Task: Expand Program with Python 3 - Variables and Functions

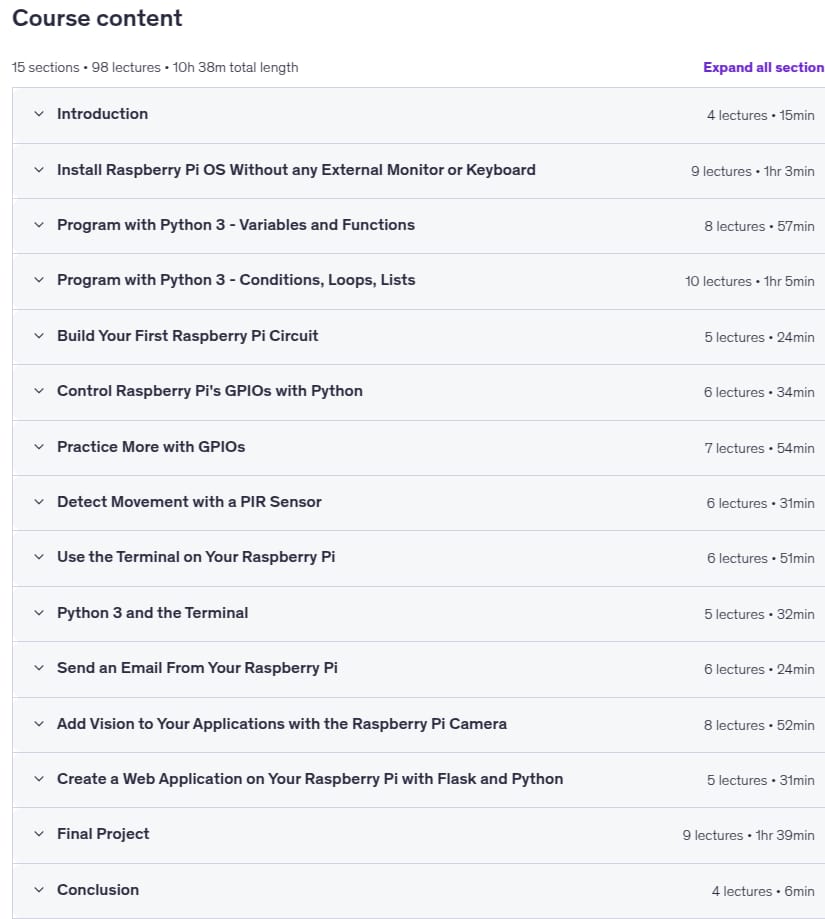Action: [39, 225]
